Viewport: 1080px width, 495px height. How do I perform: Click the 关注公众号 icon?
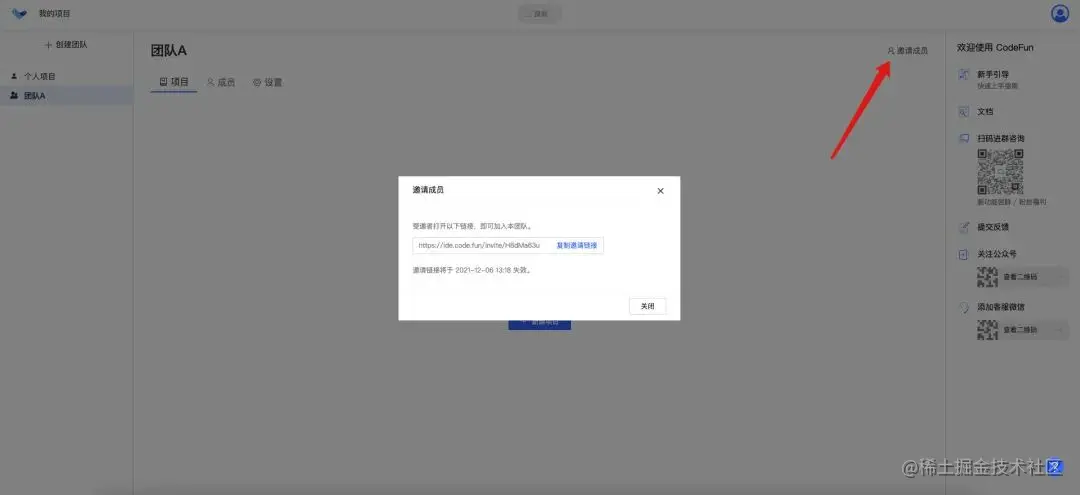click(964, 254)
